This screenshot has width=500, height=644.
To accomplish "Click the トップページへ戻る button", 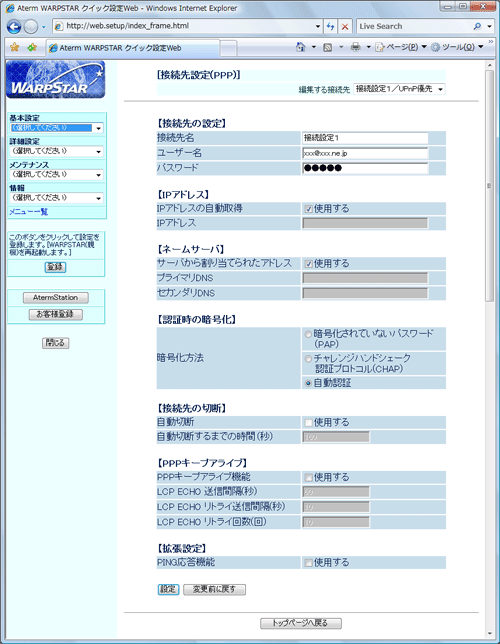I will (x=301, y=623).
